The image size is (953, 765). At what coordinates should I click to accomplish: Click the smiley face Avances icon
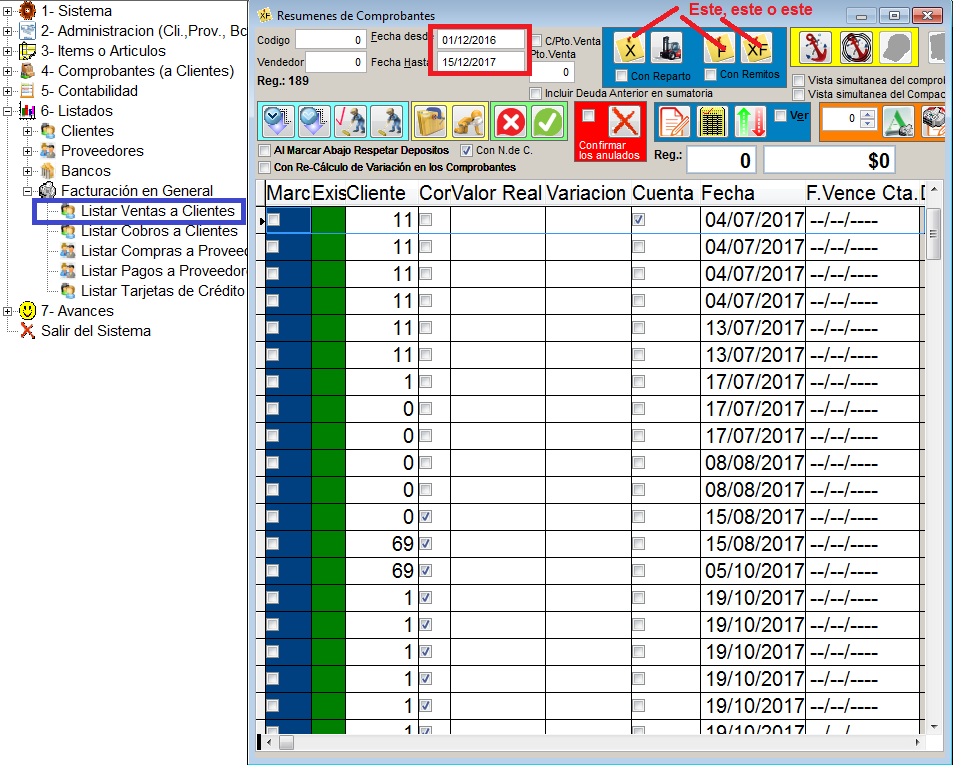pos(27,310)
